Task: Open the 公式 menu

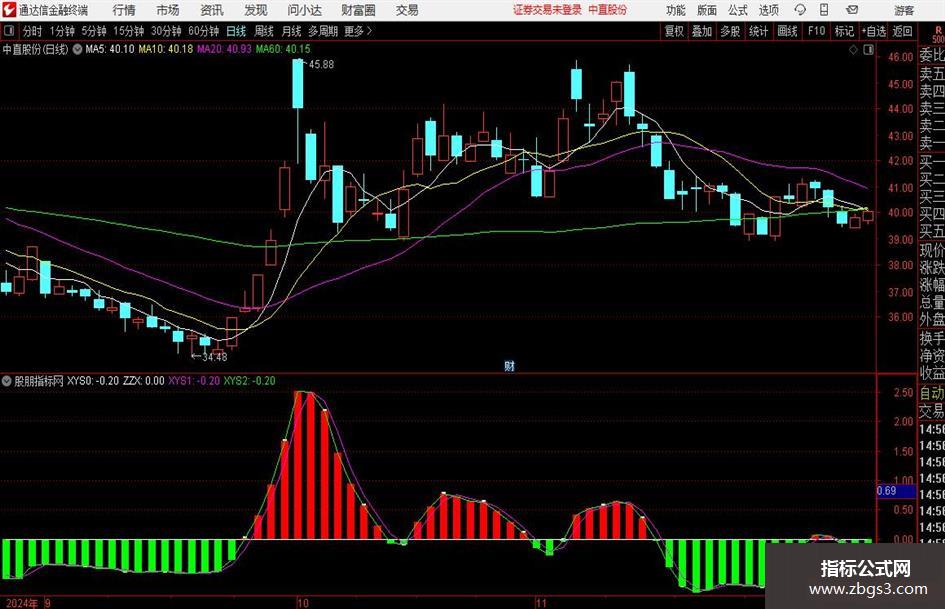Action: tap(738, 10)
